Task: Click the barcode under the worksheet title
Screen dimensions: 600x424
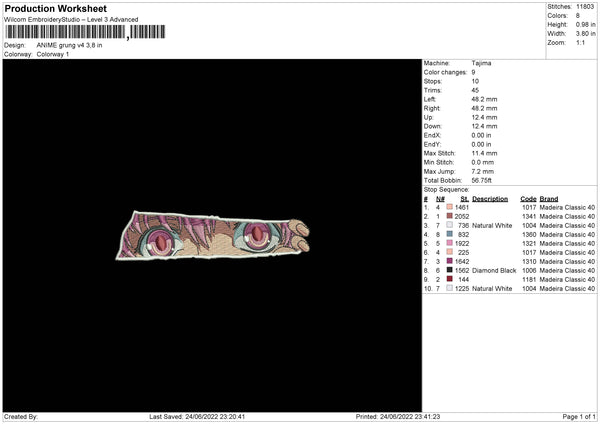Action: (85, 32)
